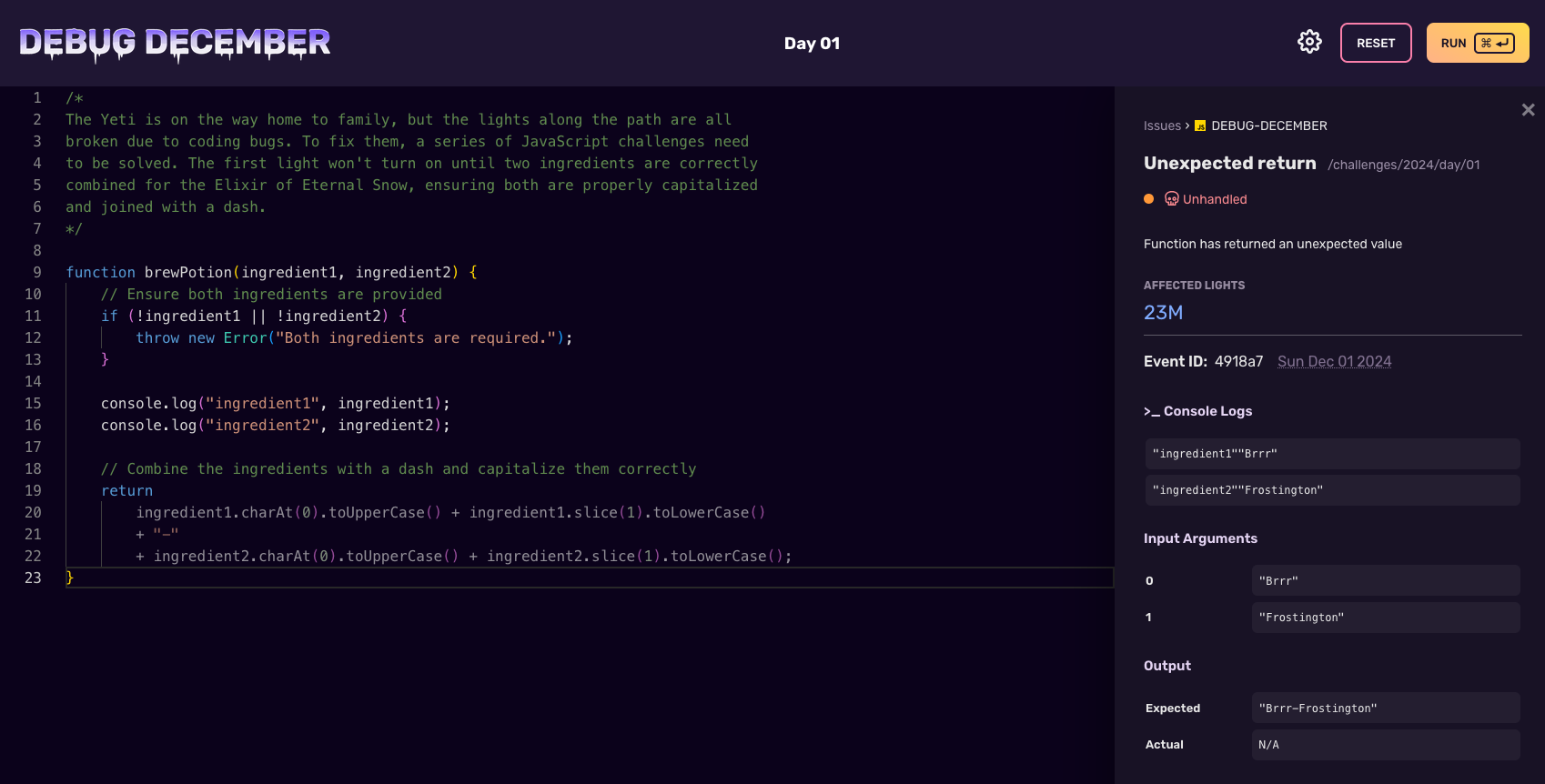Click the 23M affected lights value

tap(1164, 312)
